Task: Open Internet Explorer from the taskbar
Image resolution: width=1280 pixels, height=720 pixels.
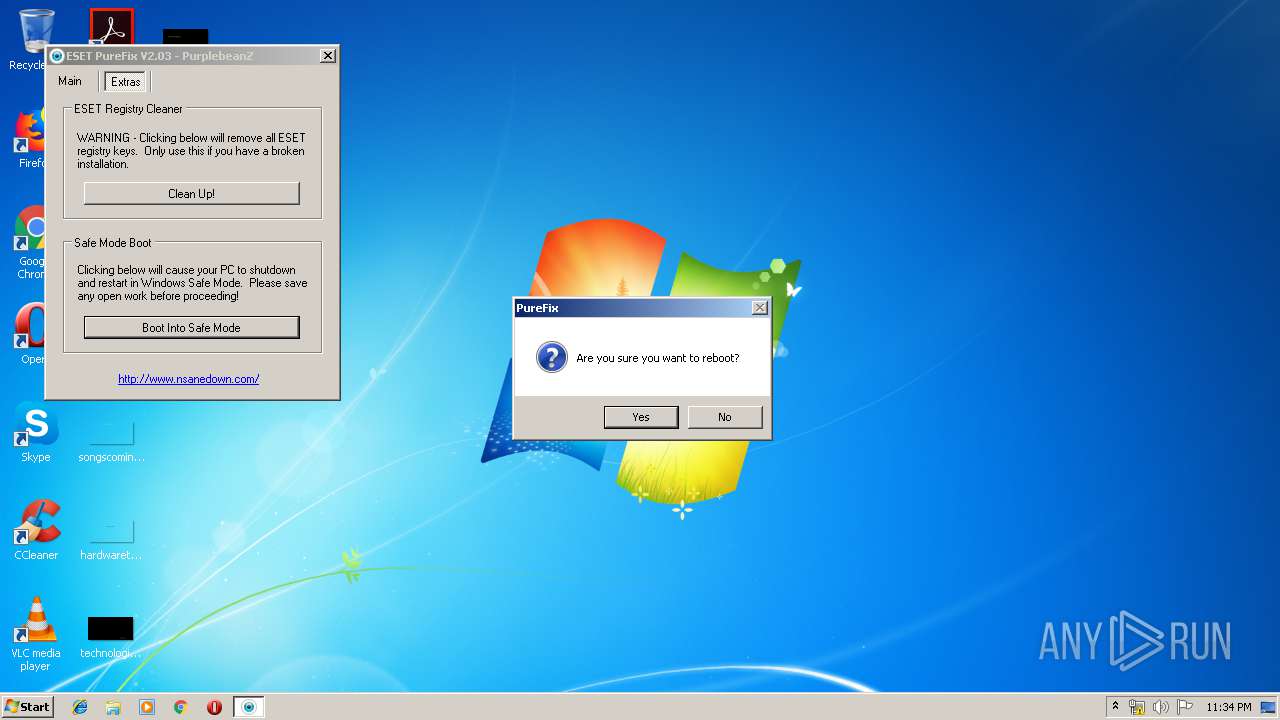Action: [80, 707]
